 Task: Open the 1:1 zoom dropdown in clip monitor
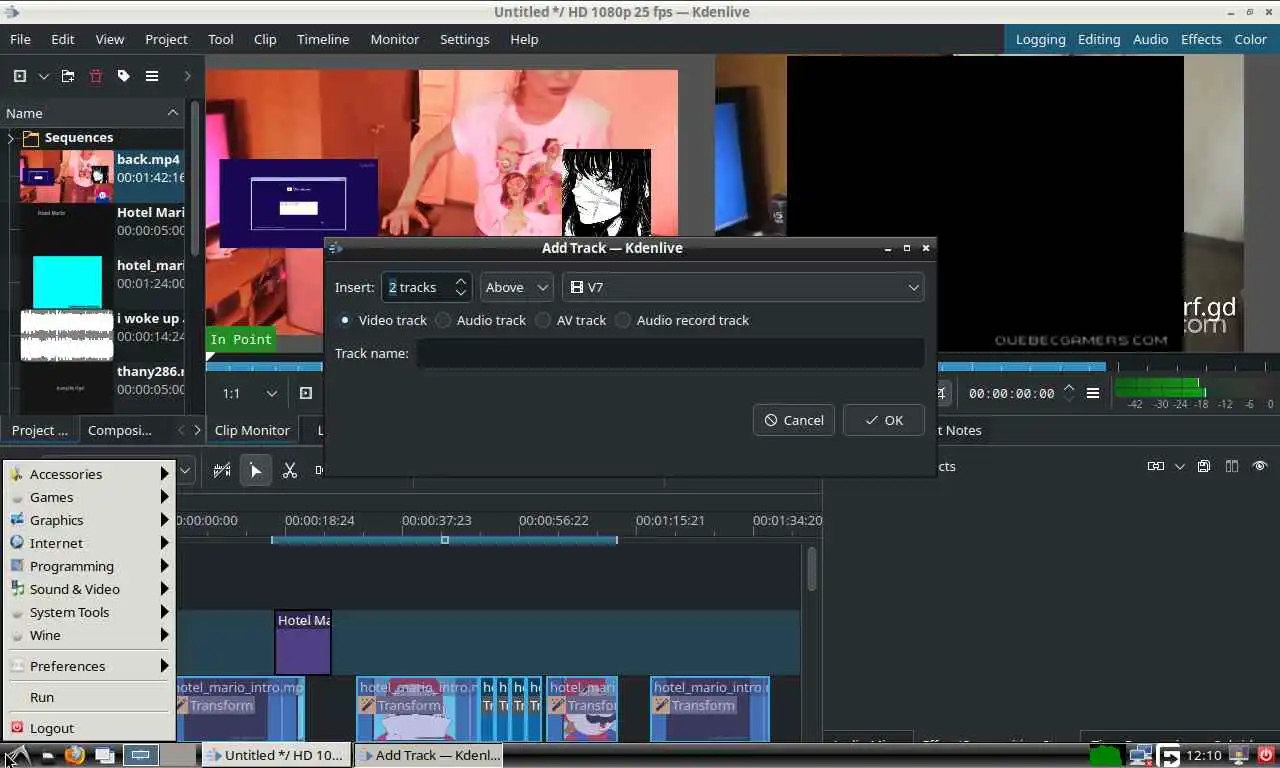coord(249,393)
